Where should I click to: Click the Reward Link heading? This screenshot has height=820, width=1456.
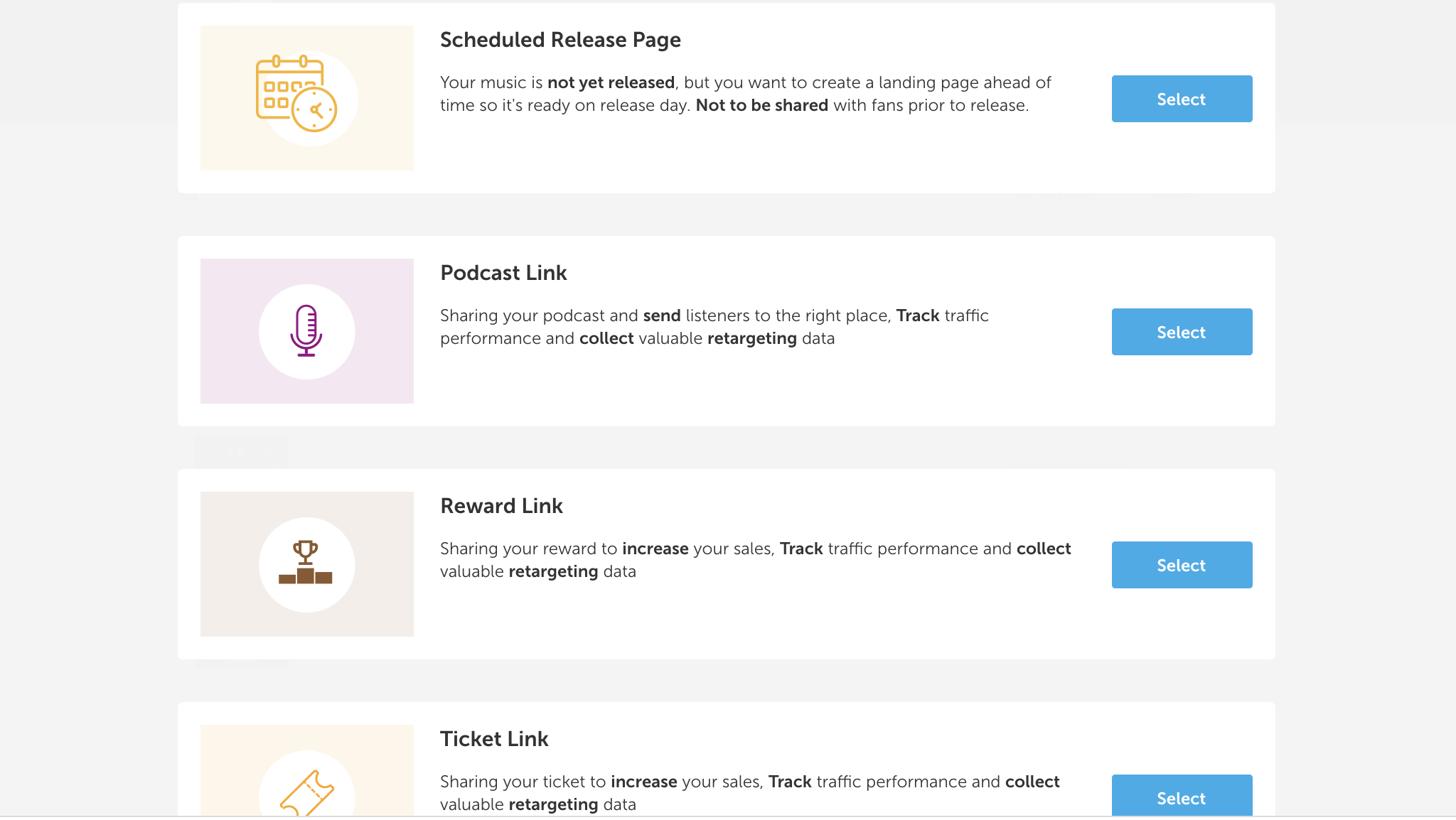pos(501,506)
